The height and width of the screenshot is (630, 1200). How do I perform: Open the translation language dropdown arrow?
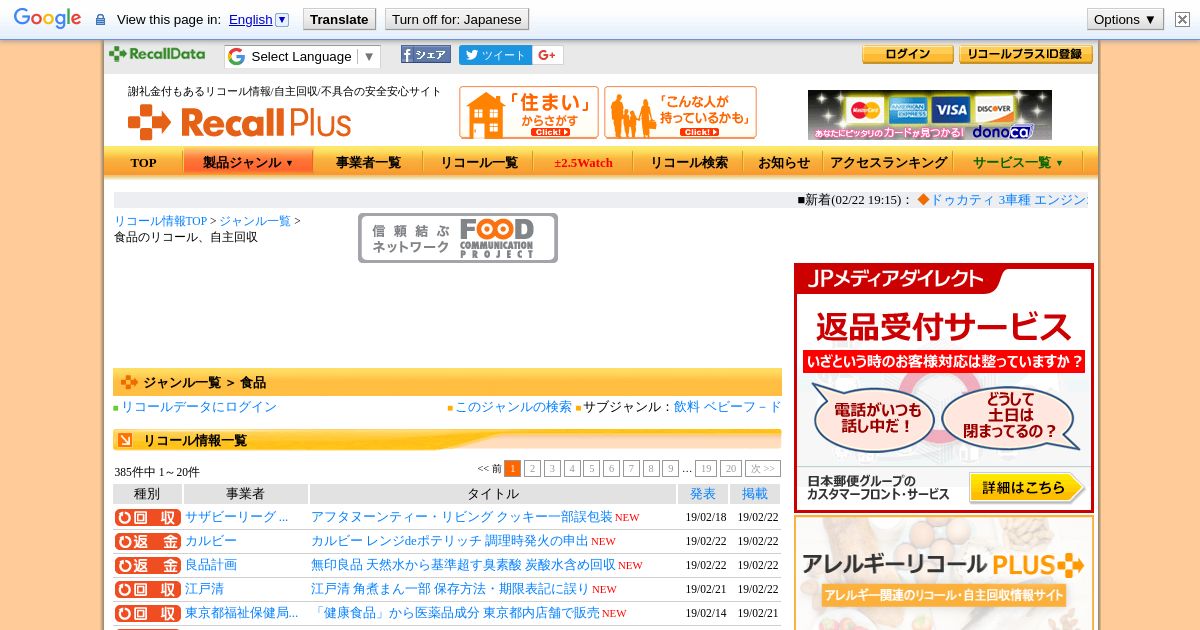coord(282,19)
